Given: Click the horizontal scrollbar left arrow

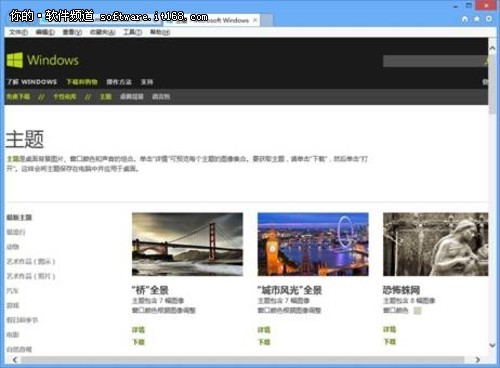Looking at the screenshot, I should click(x=15, y=360).
